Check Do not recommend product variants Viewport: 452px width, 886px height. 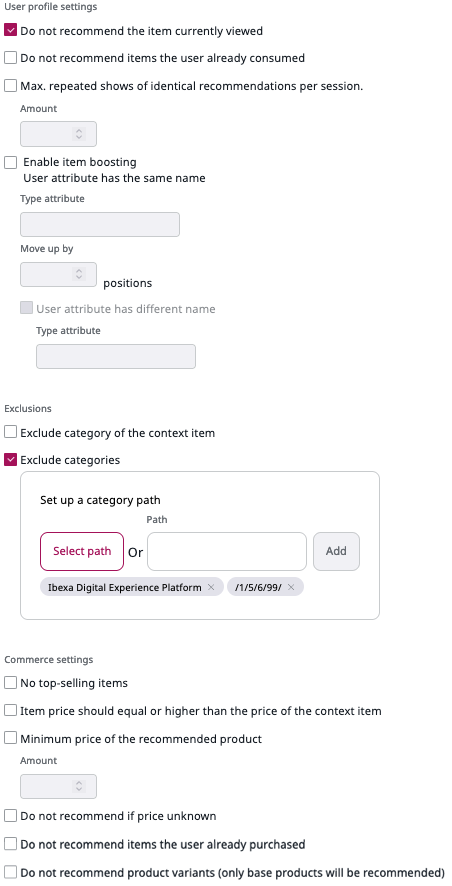click(10, 871)
